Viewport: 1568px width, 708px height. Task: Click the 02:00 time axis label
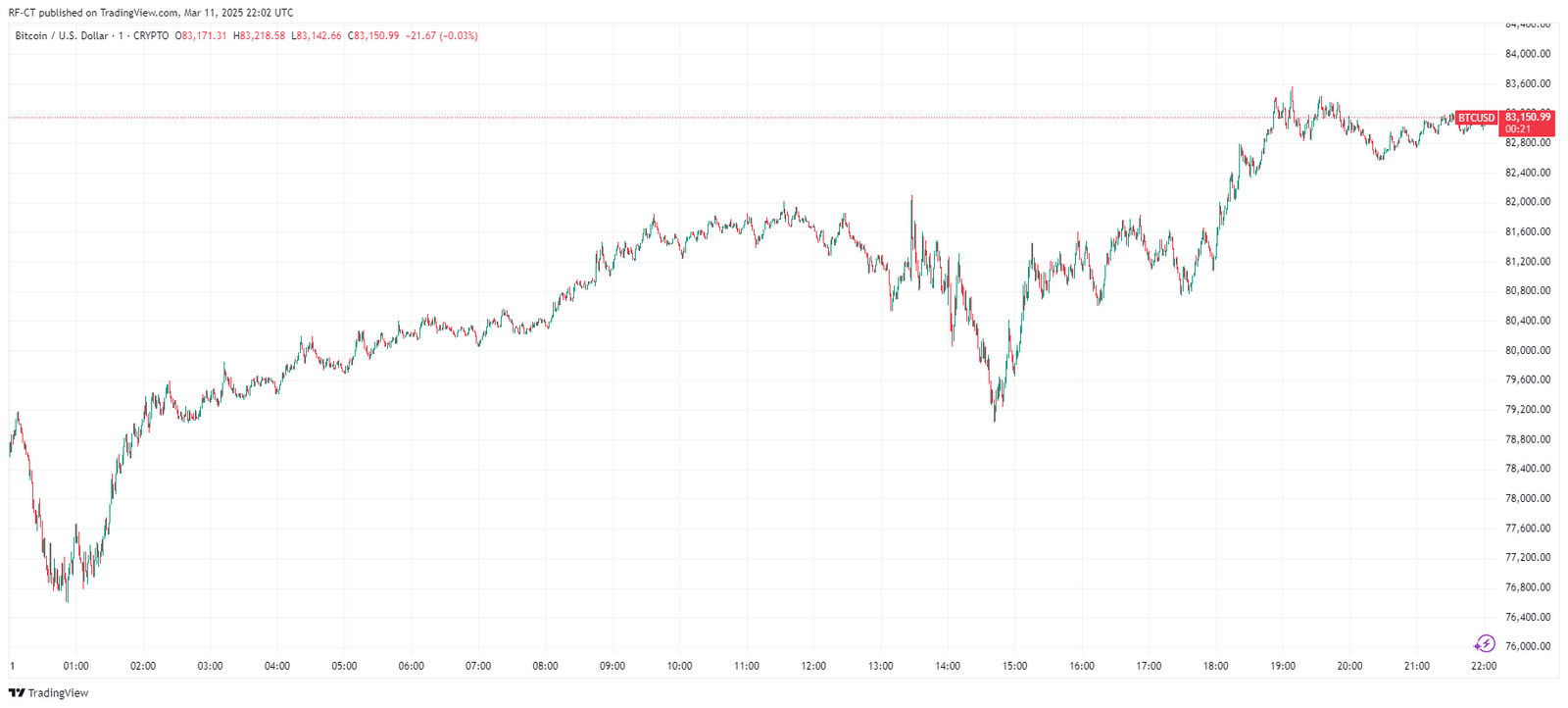(x=143, y=666)
